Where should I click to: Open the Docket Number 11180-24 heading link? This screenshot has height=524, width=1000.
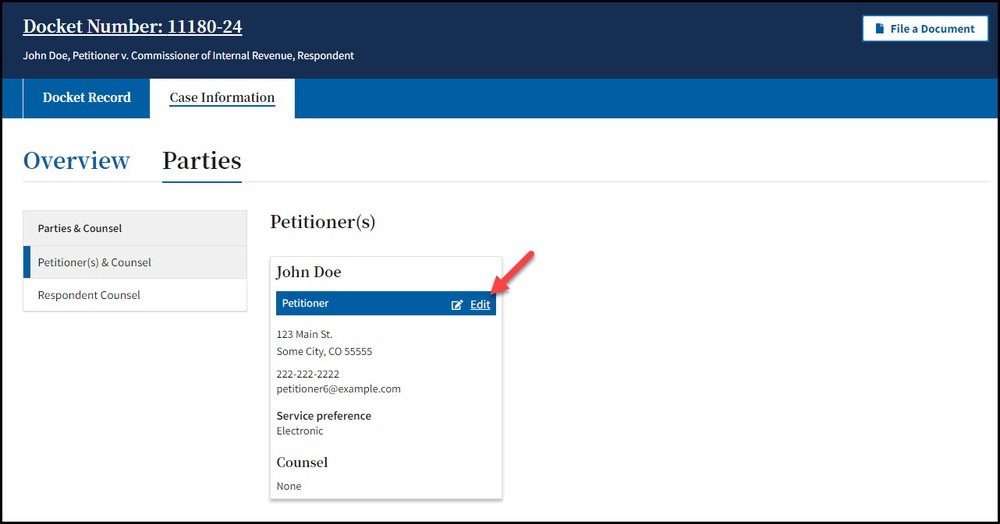tap(132, 27)
